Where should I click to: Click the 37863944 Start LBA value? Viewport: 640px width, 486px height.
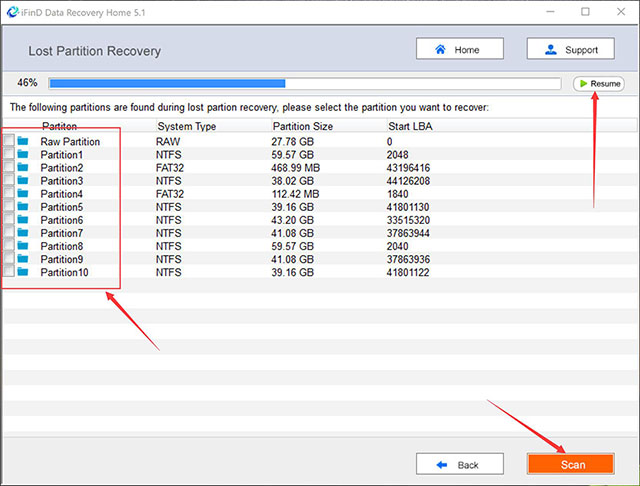coord(408,233)
